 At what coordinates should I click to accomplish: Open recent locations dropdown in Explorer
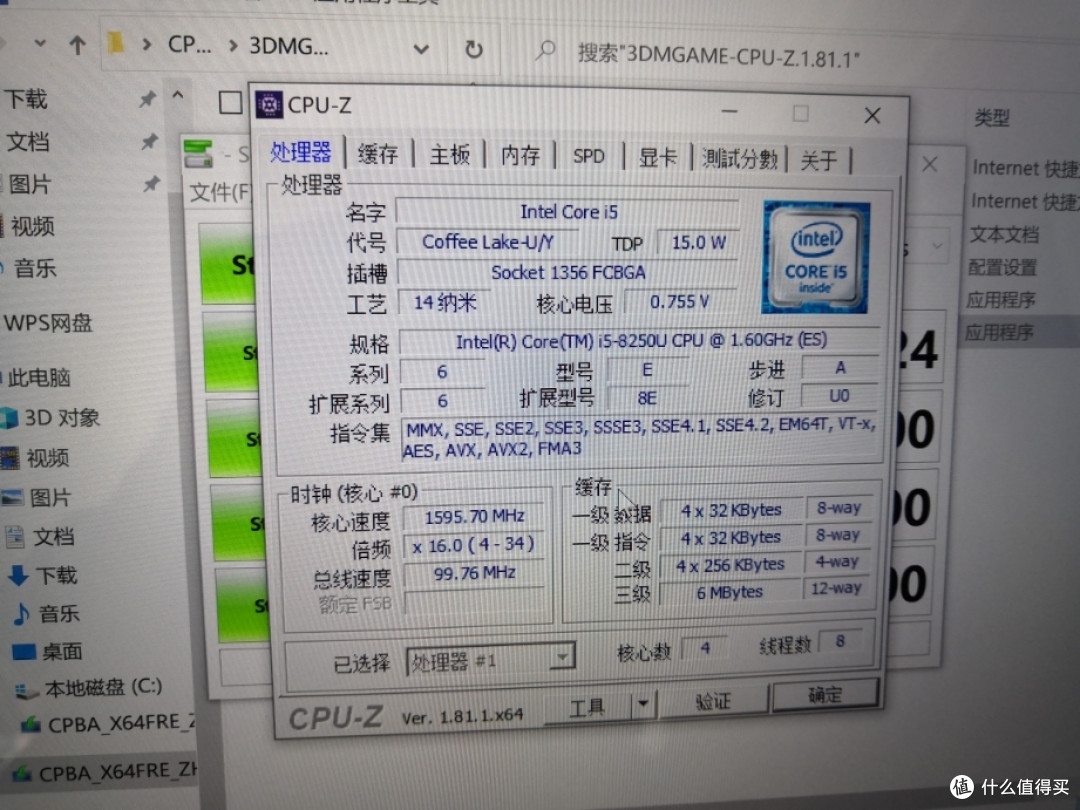pyautogui.click(x=40, y=43)
